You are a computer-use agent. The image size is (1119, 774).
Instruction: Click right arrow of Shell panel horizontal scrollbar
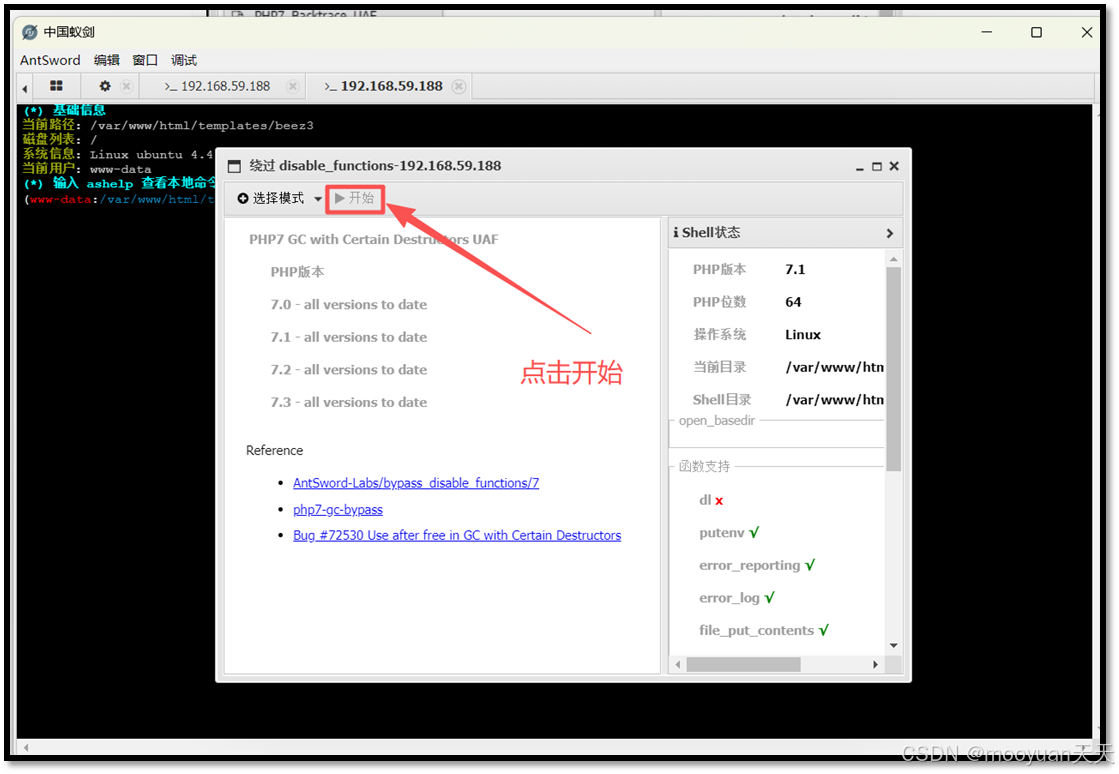point(876,664)
